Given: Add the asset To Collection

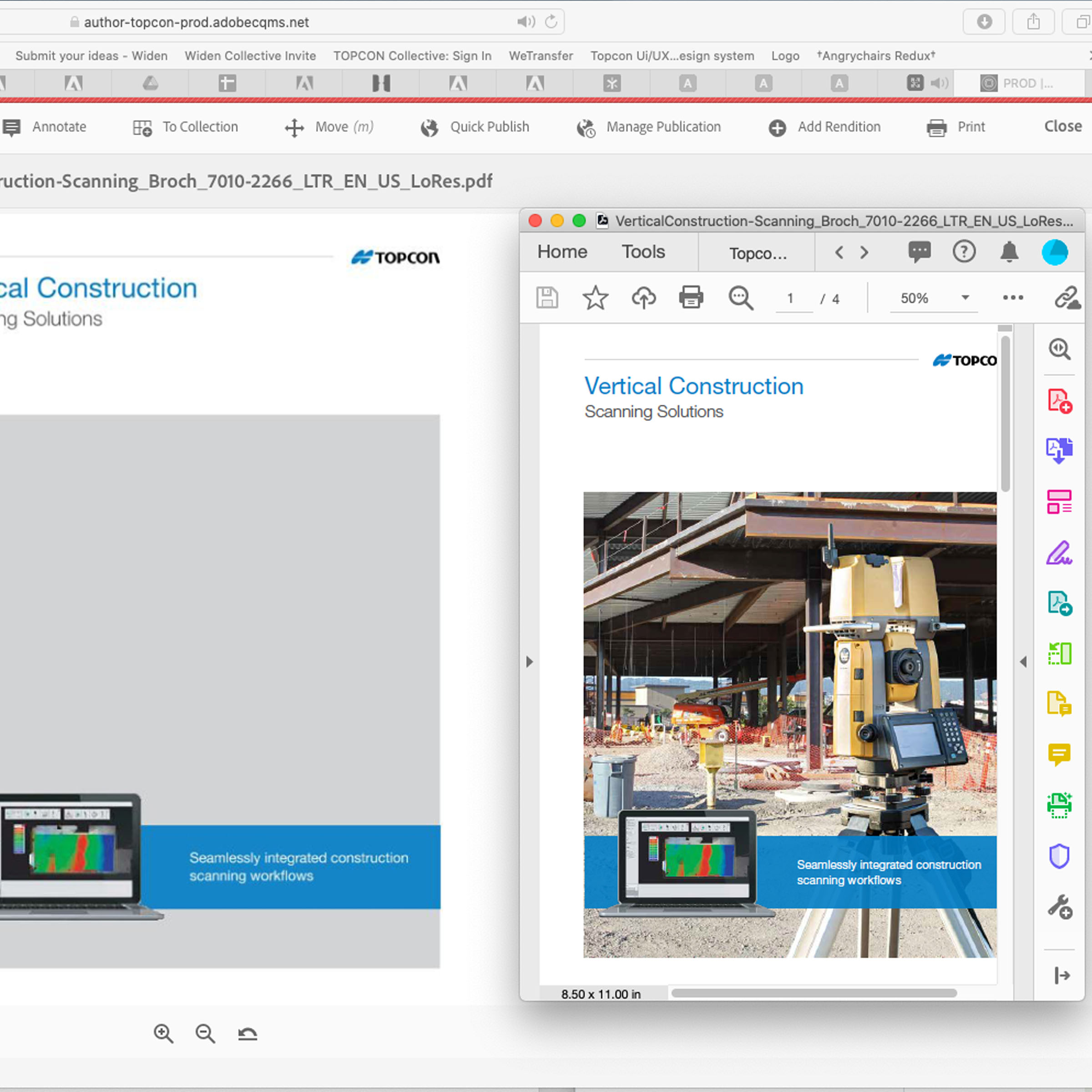Looking at the screenshot, I should [x=185, y=127].
